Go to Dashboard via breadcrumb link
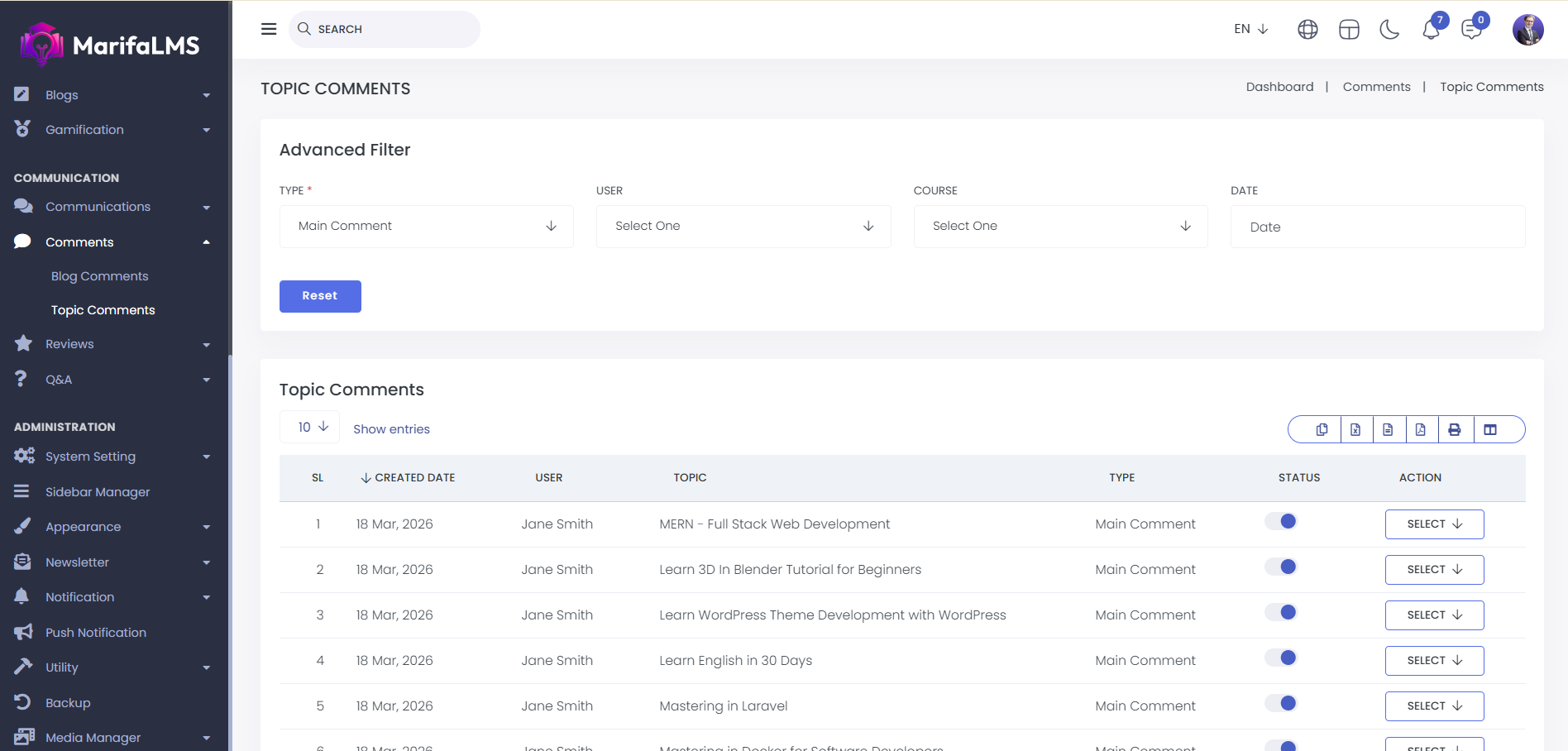Viewport: 1568px width, 751px height. point(1279,87)
